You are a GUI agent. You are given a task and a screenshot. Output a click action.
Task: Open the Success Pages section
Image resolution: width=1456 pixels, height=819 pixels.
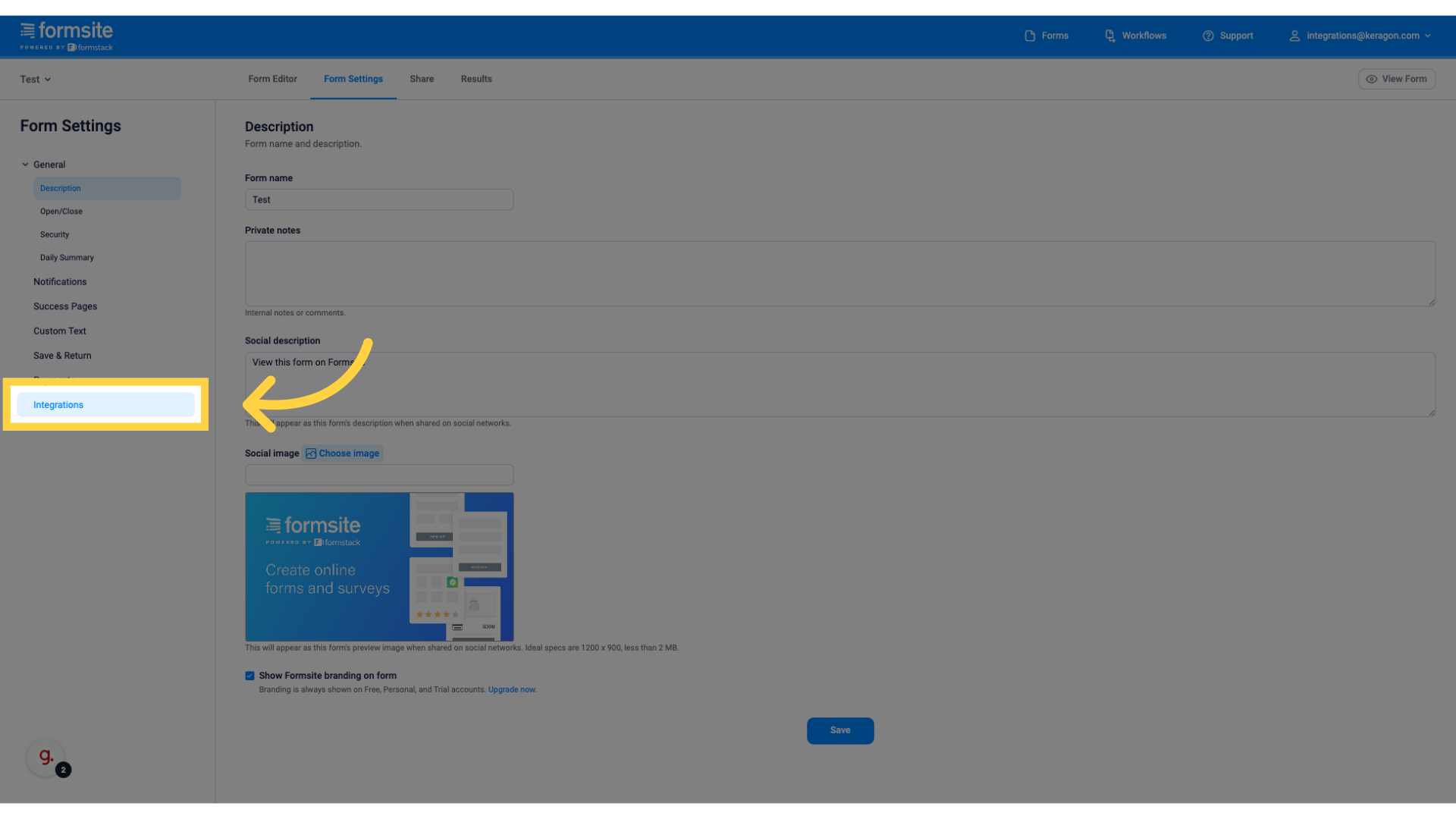point(65,306)
